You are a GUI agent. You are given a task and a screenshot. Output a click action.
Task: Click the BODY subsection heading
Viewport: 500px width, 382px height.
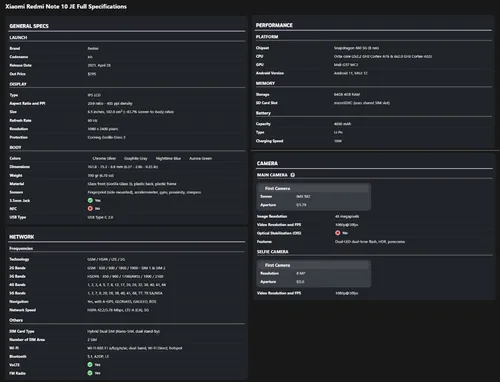coord(15,147)
